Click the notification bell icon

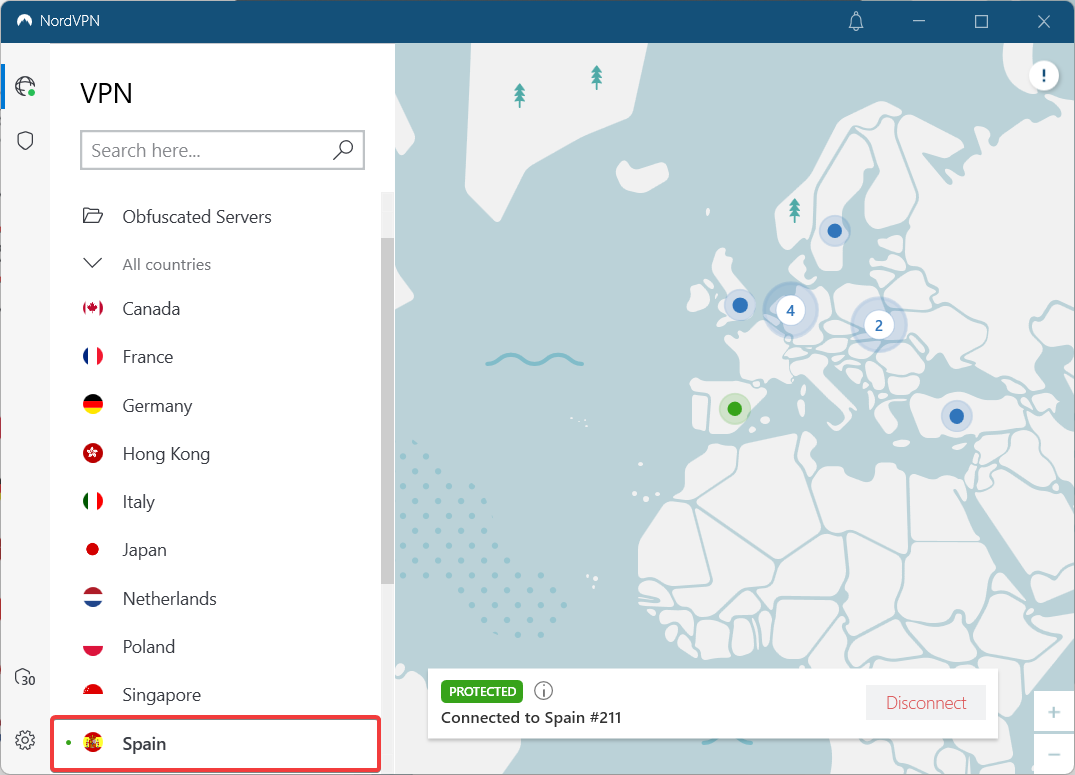click(856, 21)
